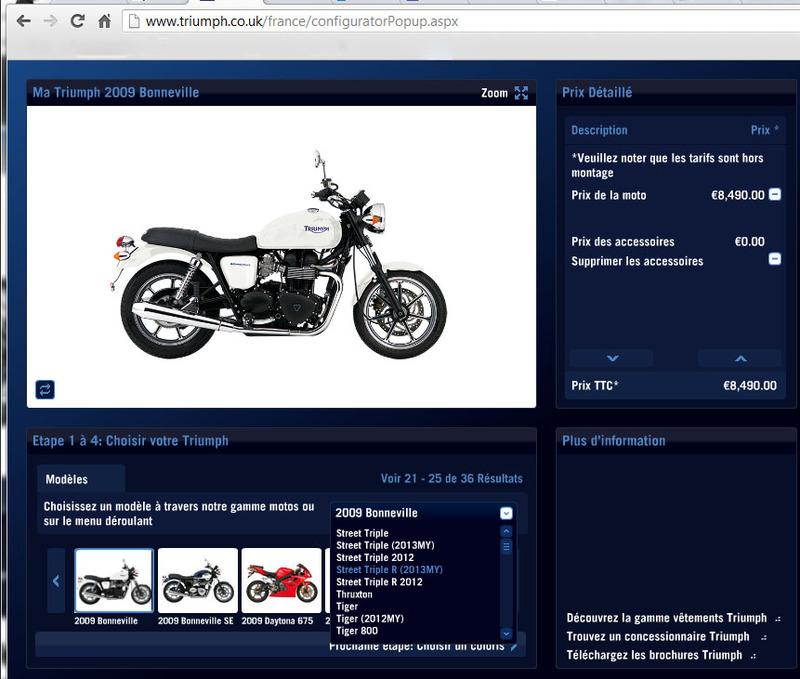The image size is (800, 679).
Task: Select Street Triple R (2013MY) option
Action: (x=389, y=570)
